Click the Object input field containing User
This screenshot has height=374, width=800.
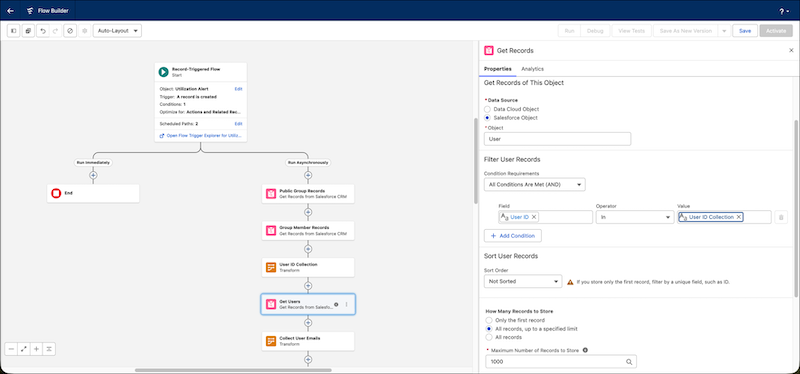tap(557, 139)
